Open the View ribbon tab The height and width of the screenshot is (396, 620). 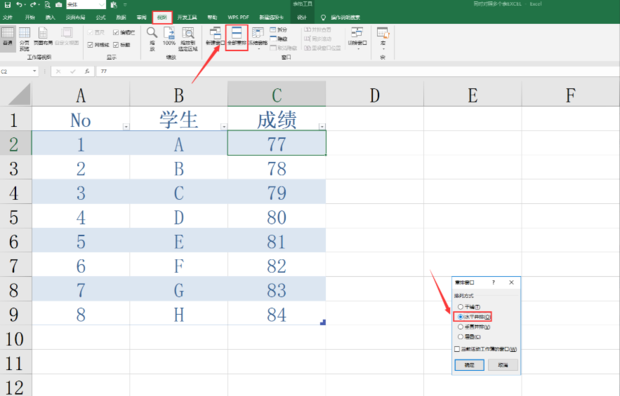point(162,17)
